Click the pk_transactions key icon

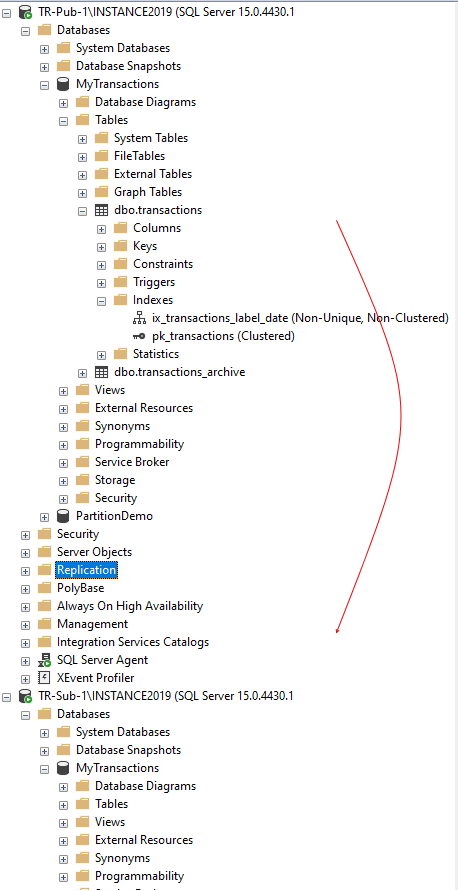tap(139, 336)
